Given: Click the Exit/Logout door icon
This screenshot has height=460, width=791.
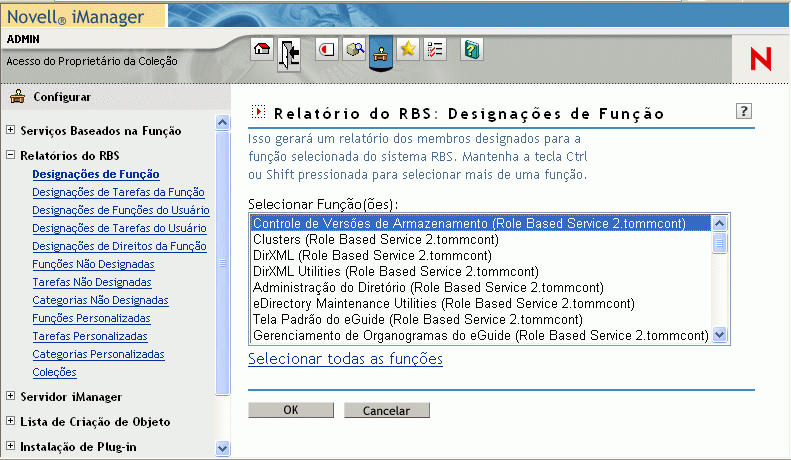Looking at the screenshot, I should (290, 53).
